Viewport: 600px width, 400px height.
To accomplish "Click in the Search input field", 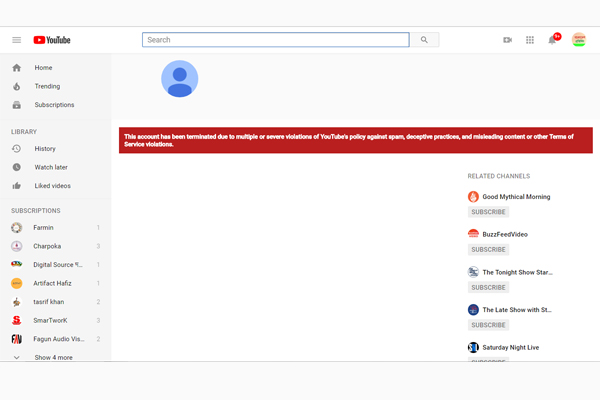I will point(275,40).
